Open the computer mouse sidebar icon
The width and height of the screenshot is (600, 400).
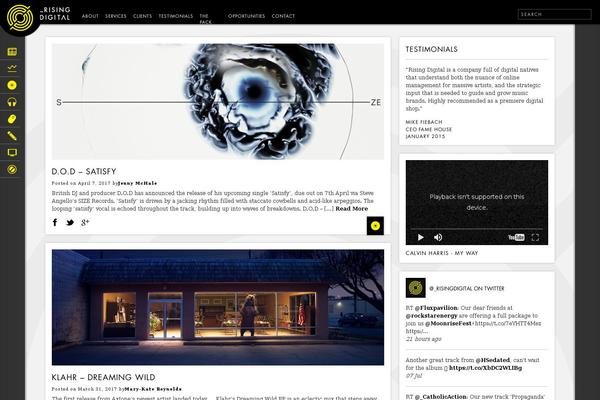click(12, 119)
